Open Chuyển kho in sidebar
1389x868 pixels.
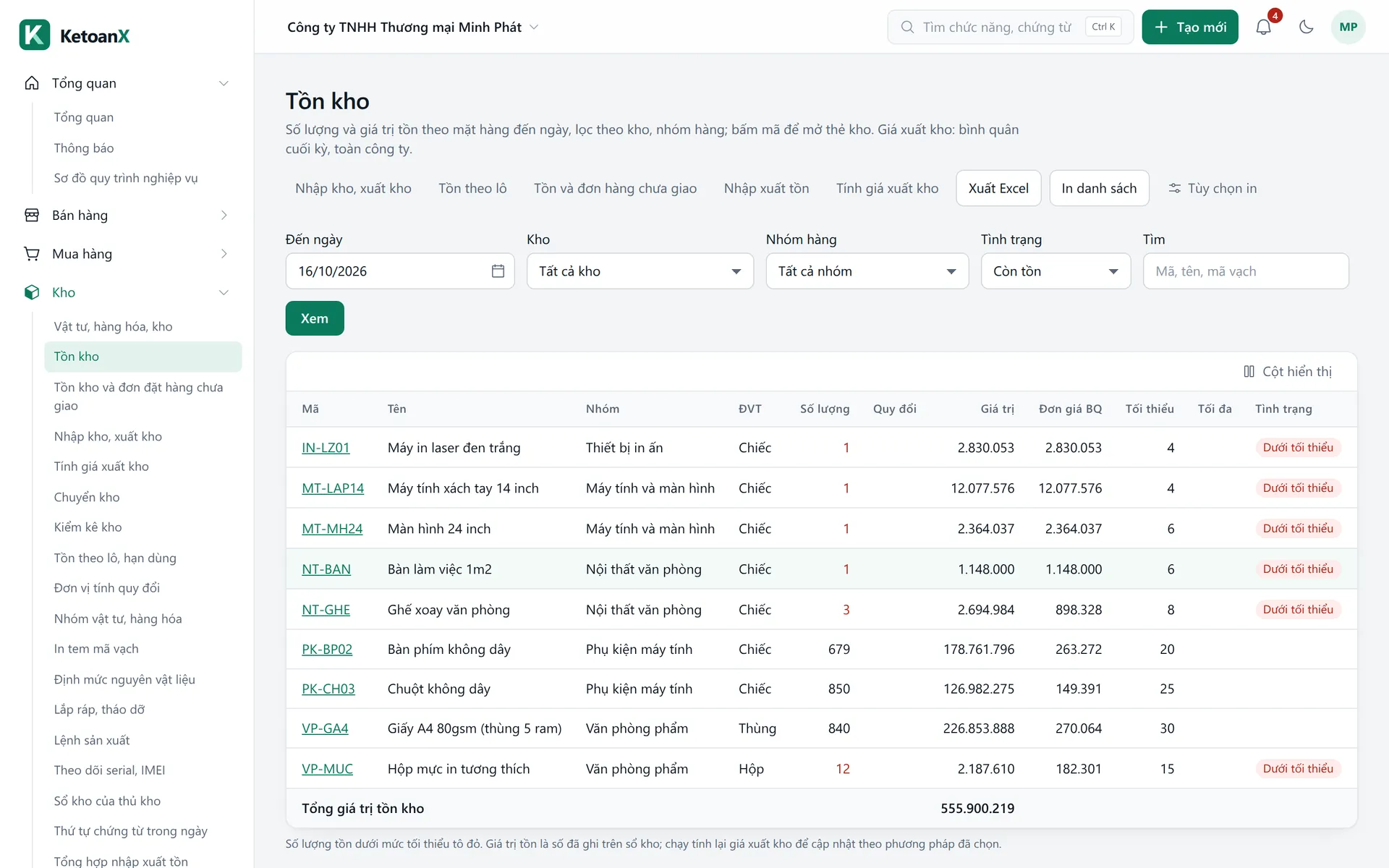tap(87, 498)
